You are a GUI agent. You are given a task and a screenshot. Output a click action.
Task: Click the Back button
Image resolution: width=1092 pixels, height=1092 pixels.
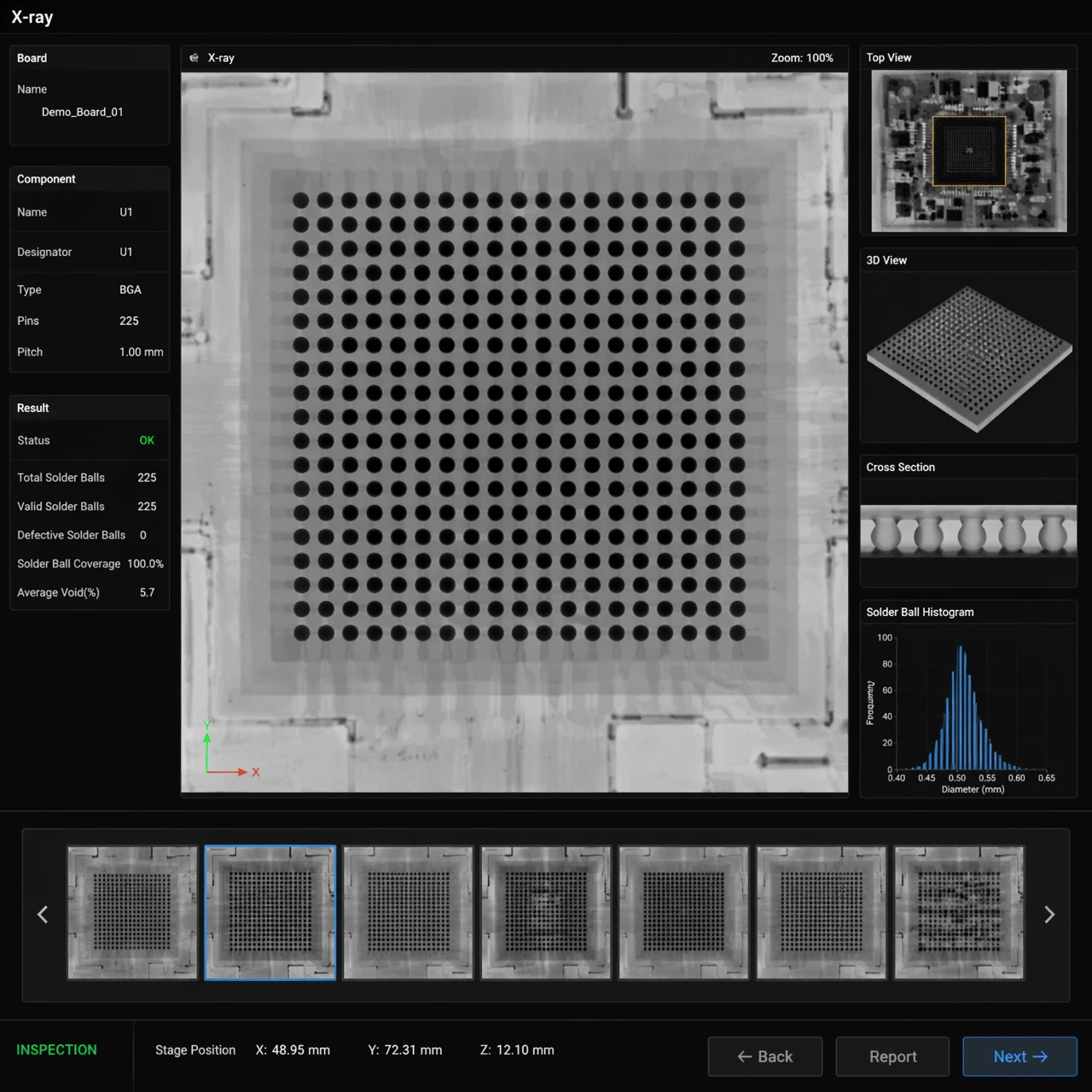click(765, 1056)
